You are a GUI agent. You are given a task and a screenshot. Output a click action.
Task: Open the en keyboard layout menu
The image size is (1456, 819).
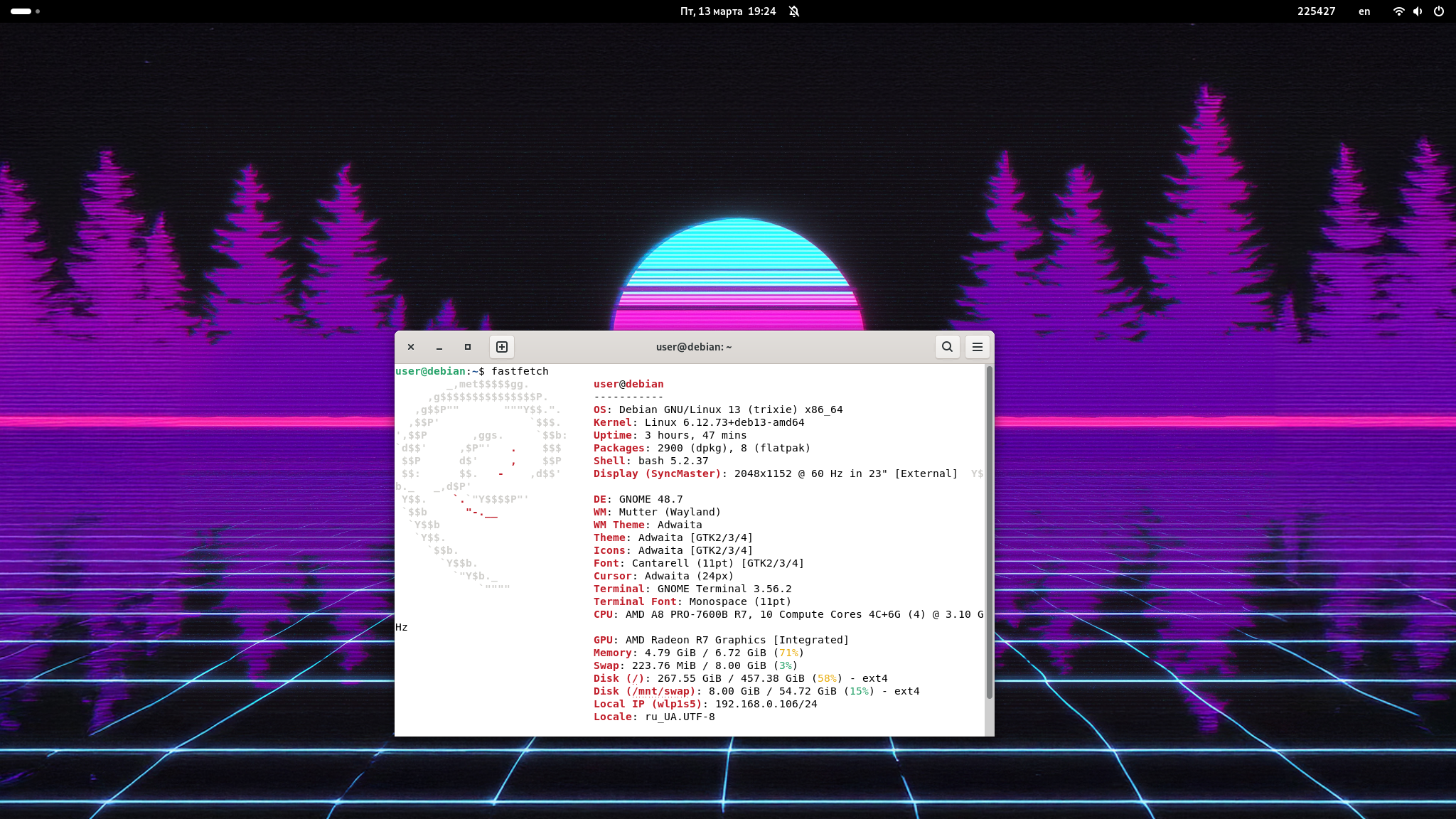coord(1364,11)
